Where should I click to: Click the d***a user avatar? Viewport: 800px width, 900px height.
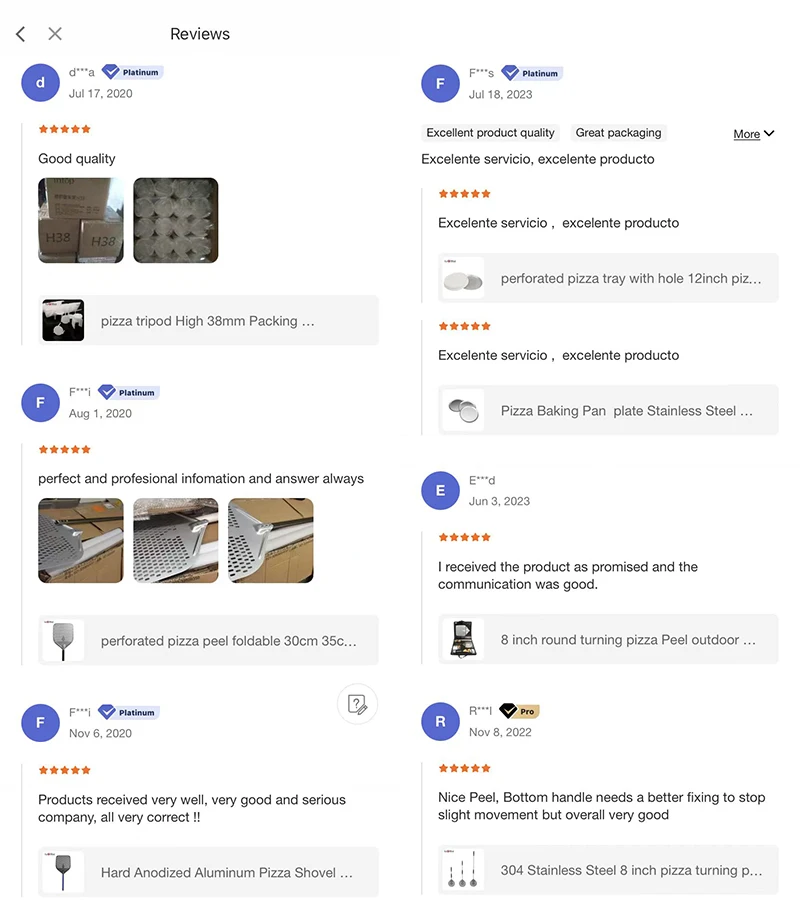40,83
